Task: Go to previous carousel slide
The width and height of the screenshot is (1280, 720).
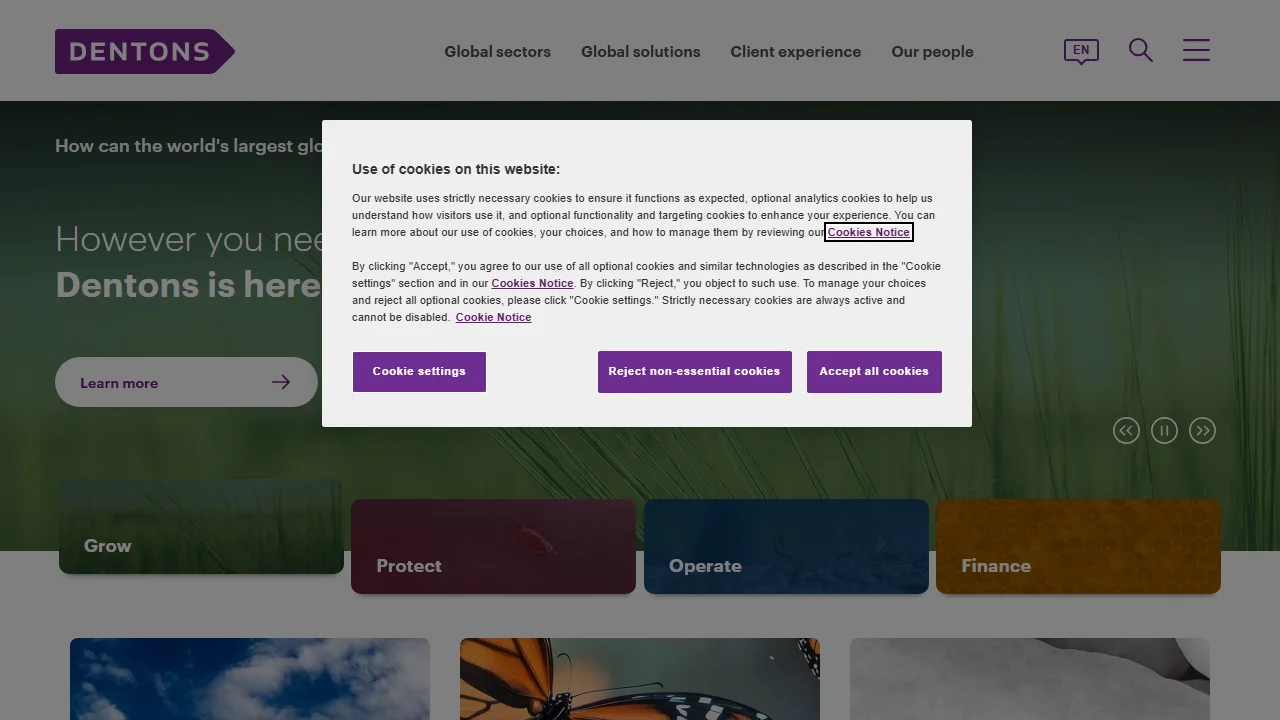Action: (1126, 430)
